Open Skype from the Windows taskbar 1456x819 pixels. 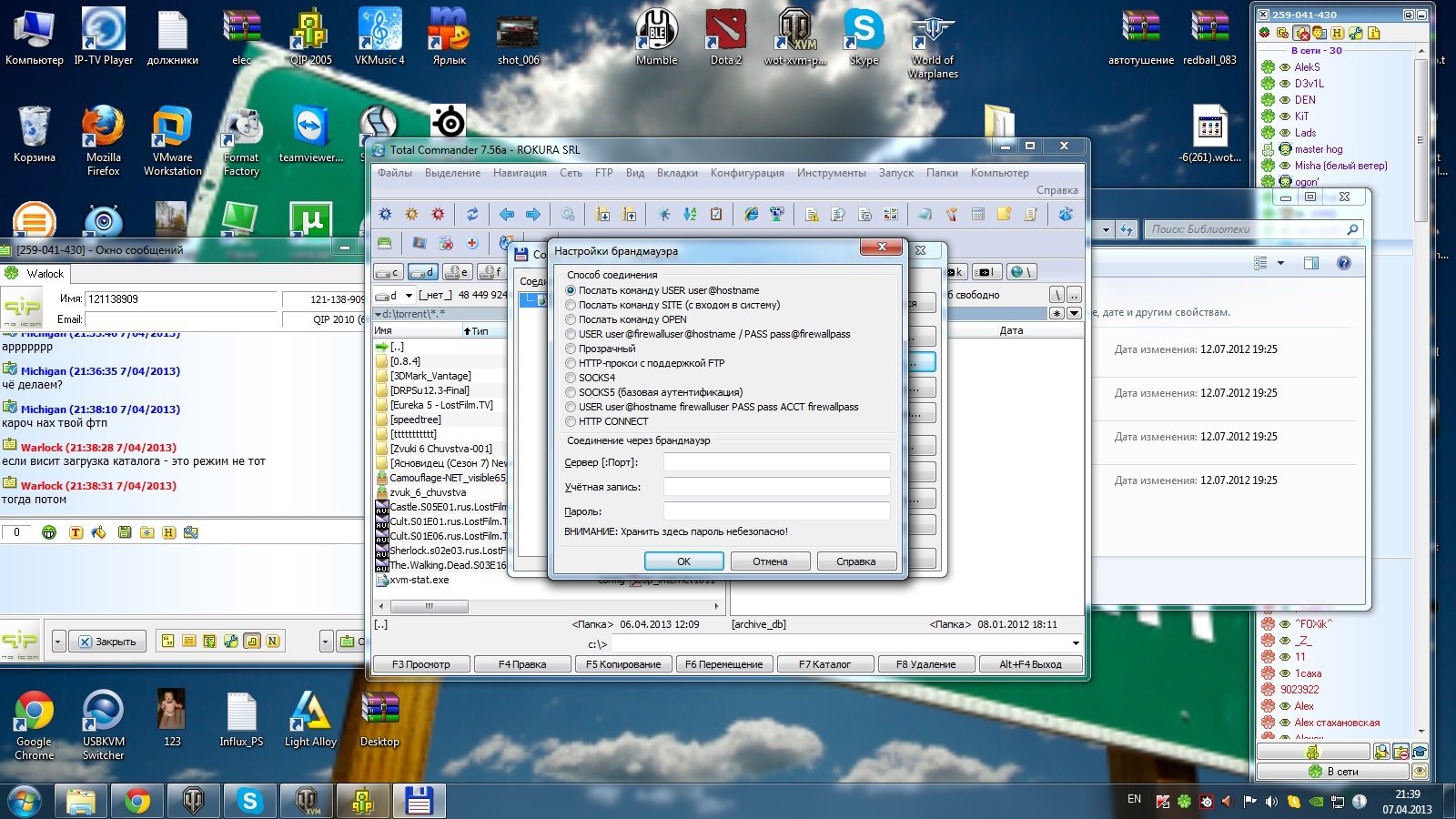[x=249, y=801]
